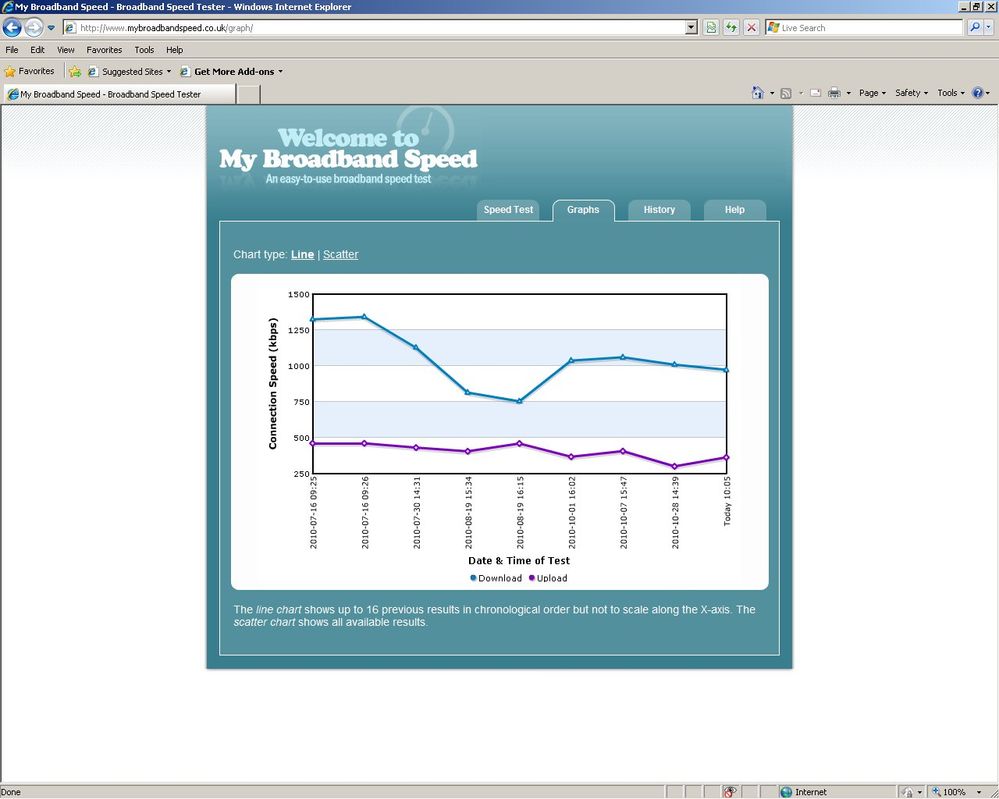Click the 2010-10-28 14:39 axis label
999x799 pixels.
[675, 513]
